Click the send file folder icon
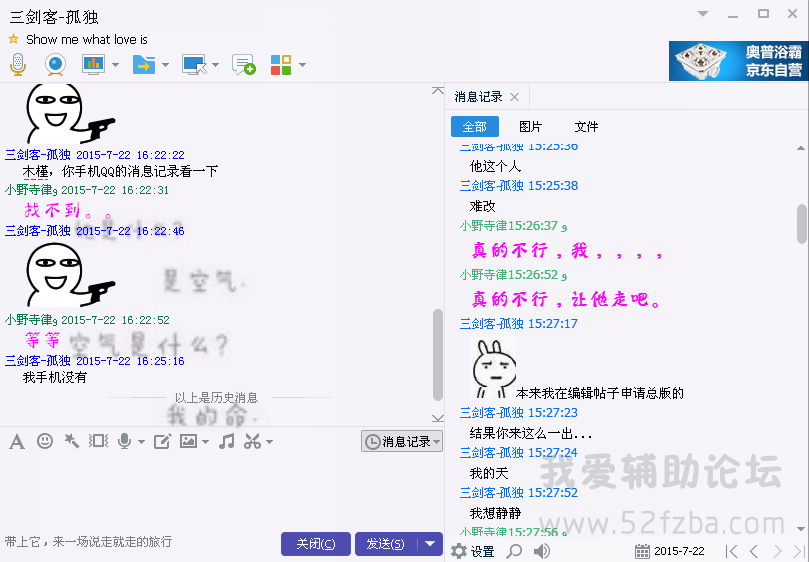 point(145,64)
